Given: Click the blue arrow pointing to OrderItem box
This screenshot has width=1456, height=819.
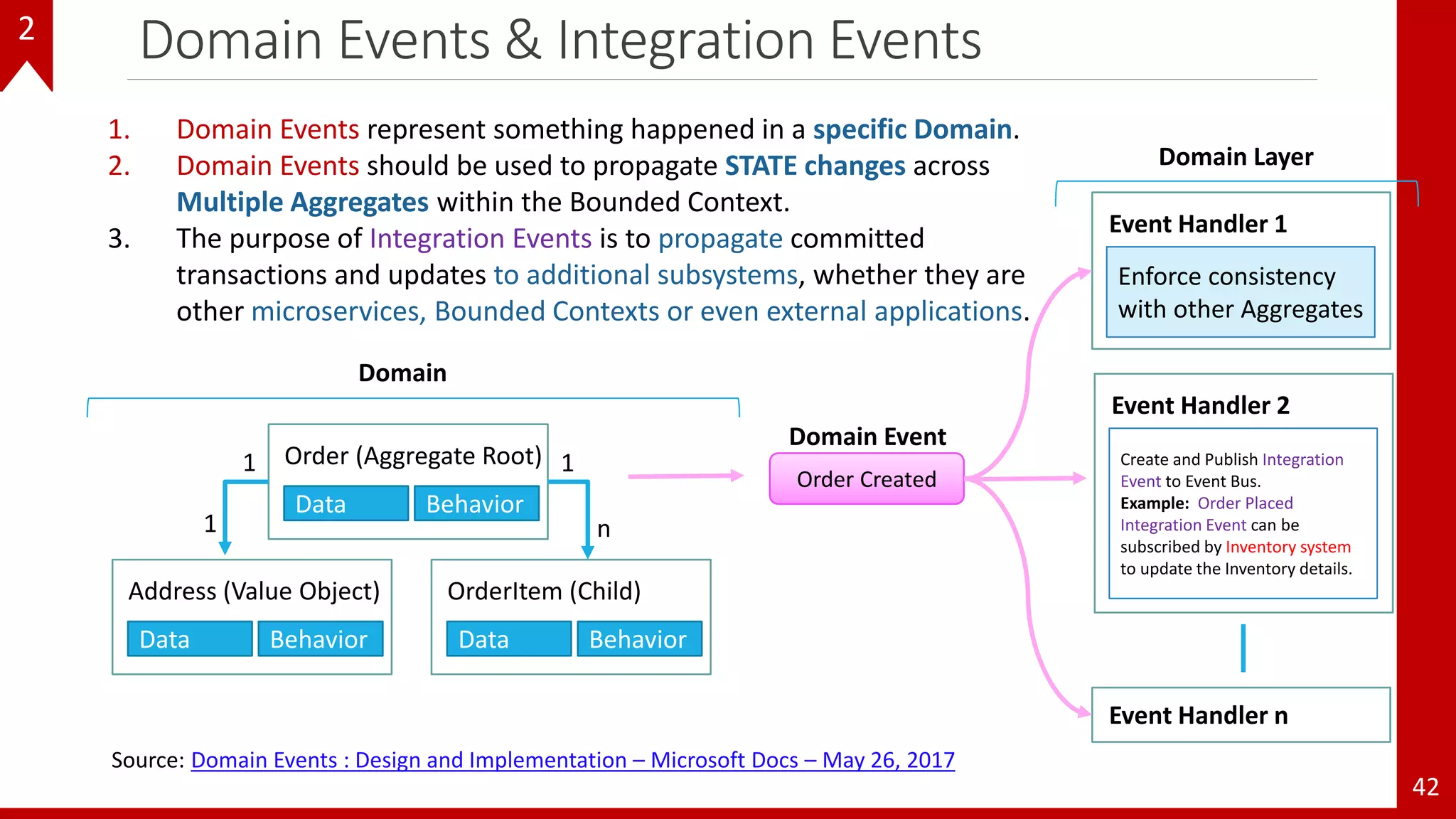Looking at the screenshot, I should tap(587, 519).
